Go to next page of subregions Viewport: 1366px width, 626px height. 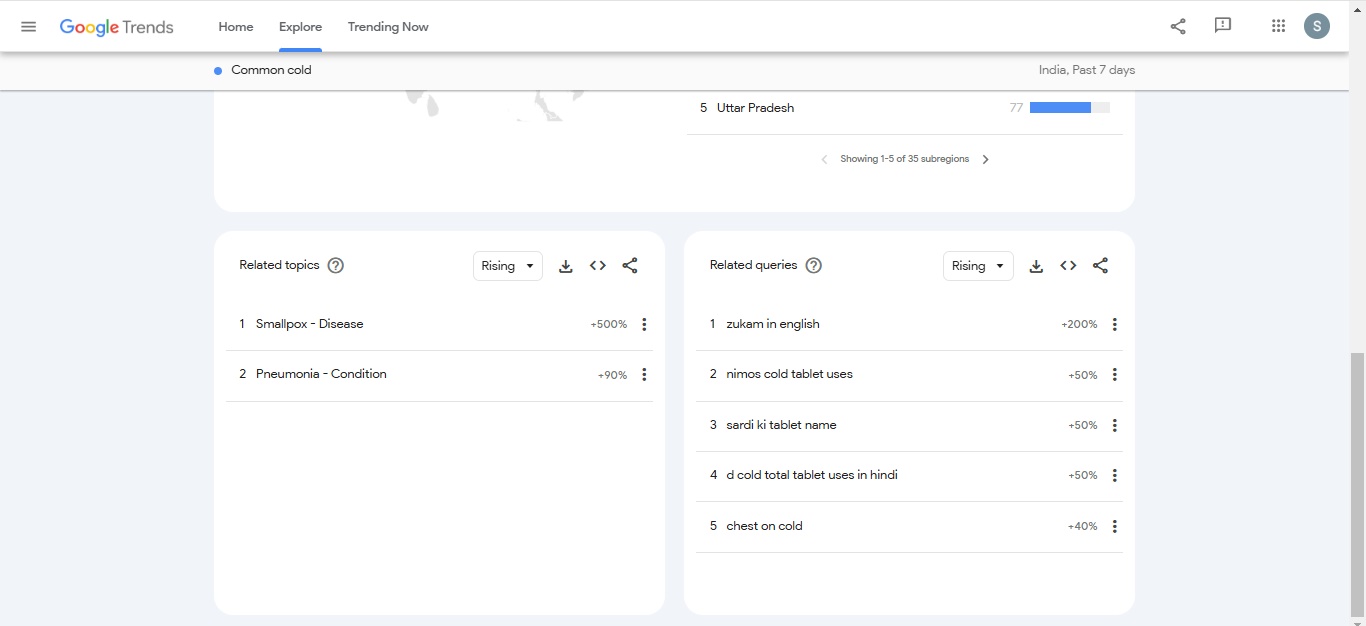985,160
